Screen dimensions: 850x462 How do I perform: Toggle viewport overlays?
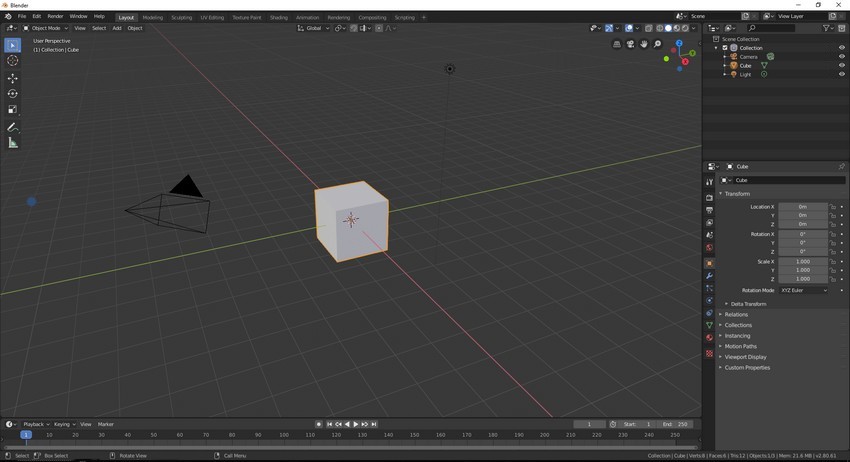click(629, 28)
